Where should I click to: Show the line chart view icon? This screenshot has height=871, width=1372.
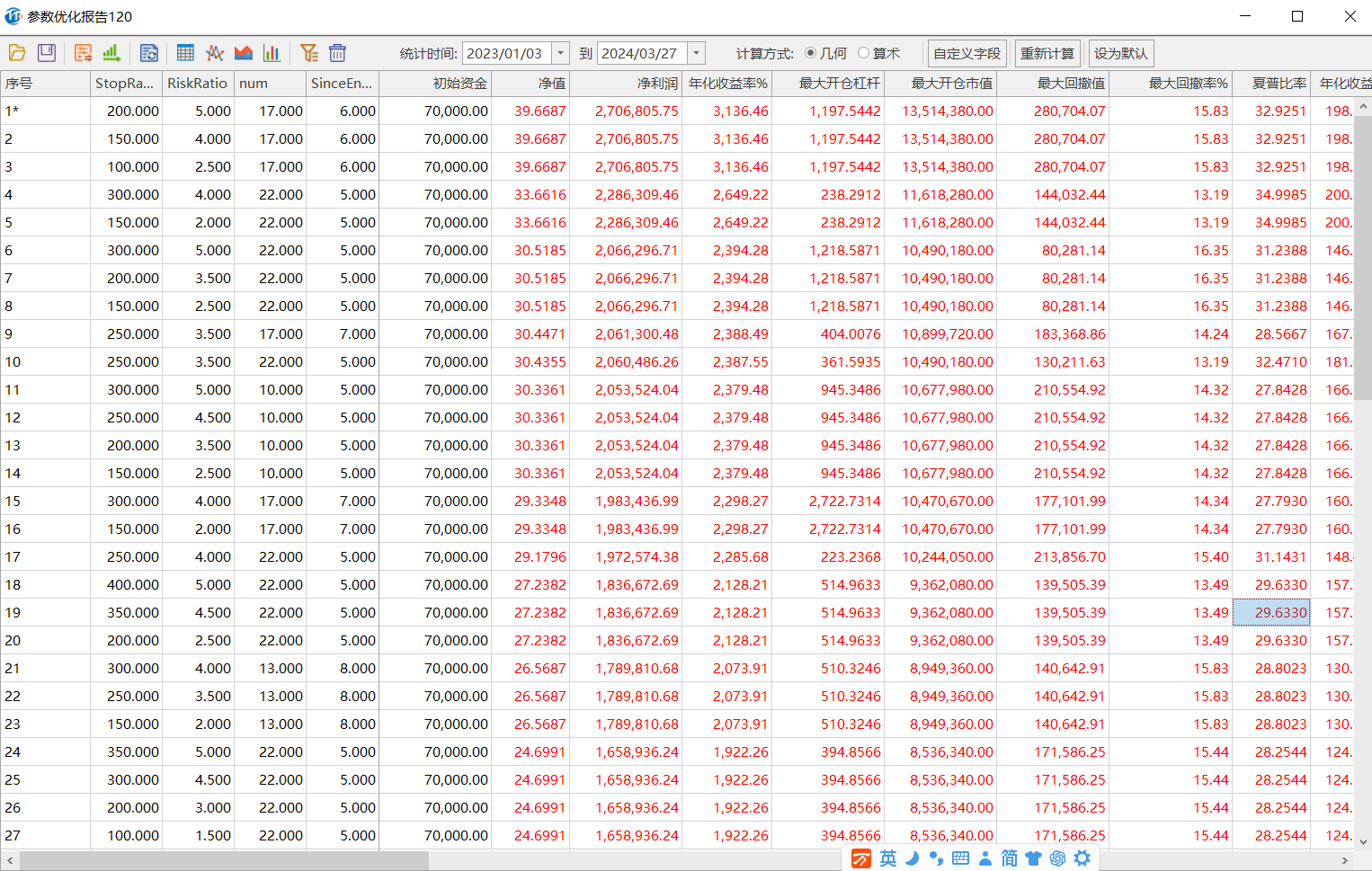(x=214, y=53)
